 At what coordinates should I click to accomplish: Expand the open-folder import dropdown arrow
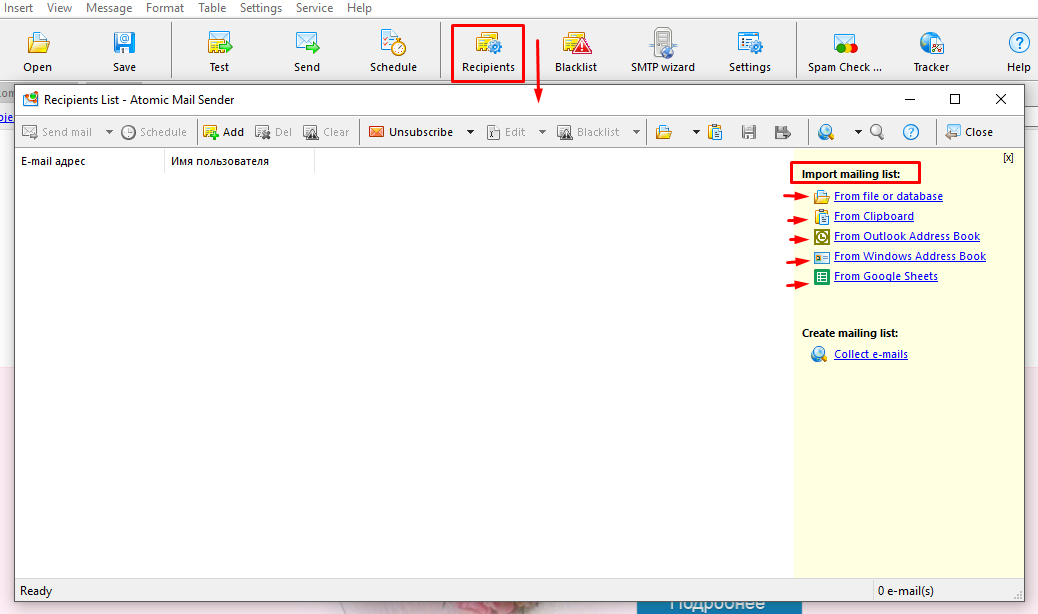click(x=696, y=132)
